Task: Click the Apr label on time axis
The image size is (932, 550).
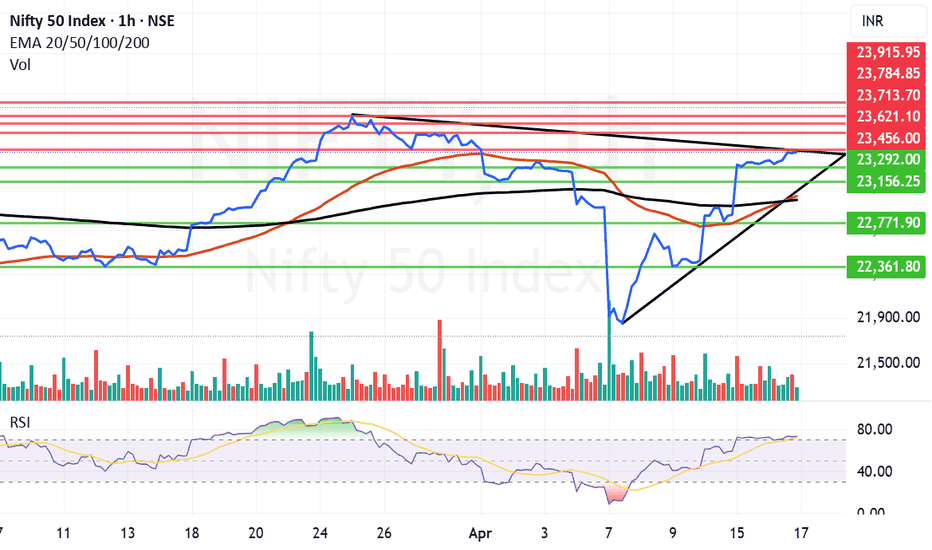Action: coord(480,533)
